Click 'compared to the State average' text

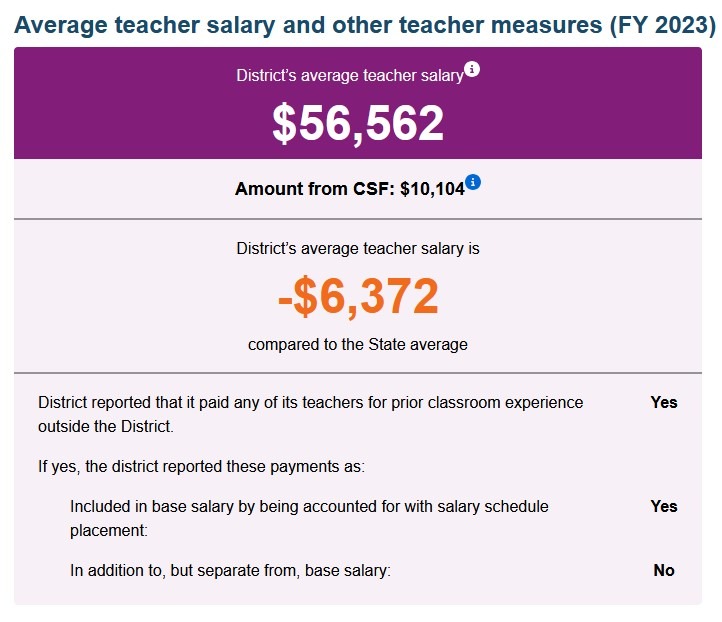coord(358,345)
